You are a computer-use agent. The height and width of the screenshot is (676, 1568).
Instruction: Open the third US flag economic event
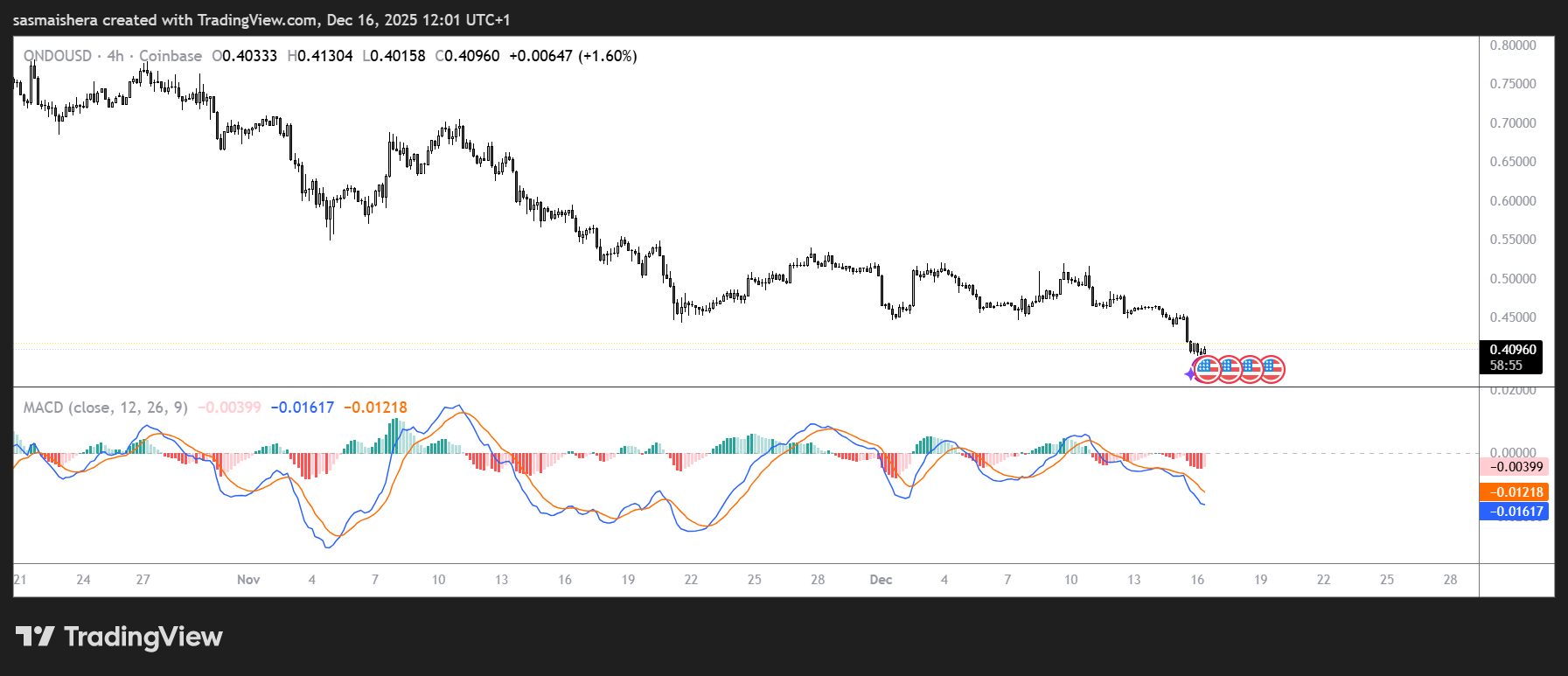pyautogui.click(x=1250, y=369)
